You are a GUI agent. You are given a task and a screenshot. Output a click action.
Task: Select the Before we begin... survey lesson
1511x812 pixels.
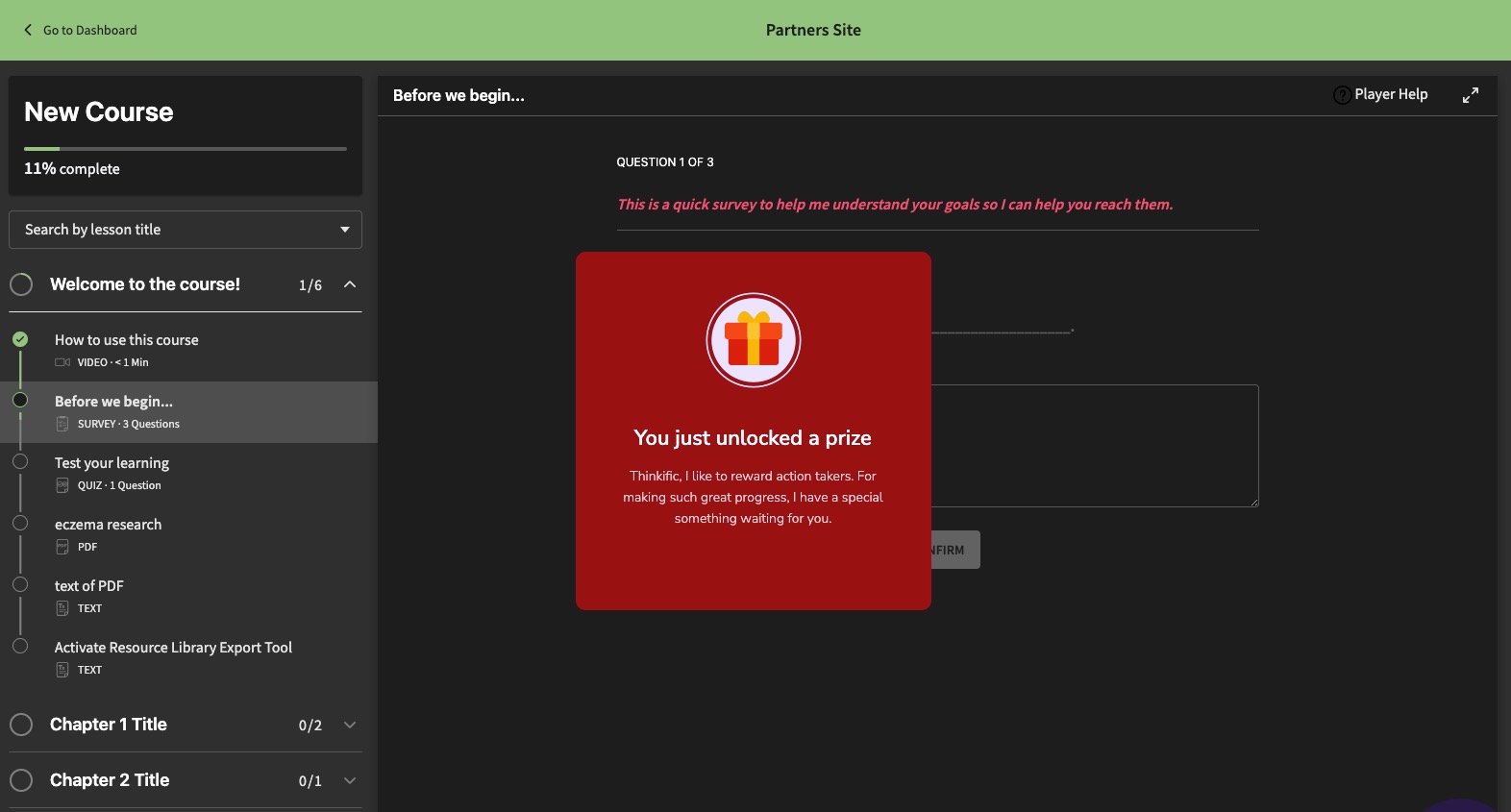click(188, 412)
